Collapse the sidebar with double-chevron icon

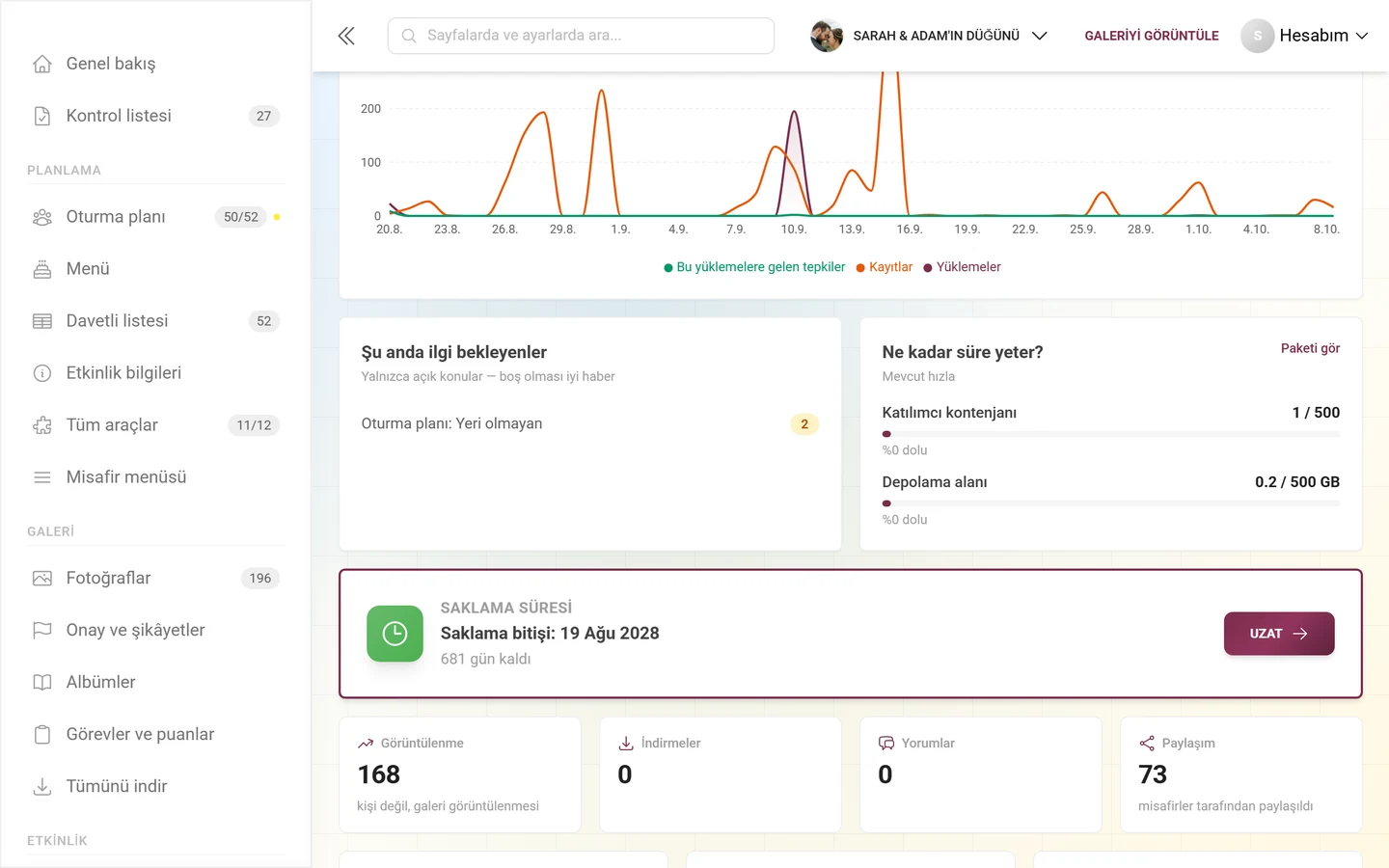coord(346,36)
